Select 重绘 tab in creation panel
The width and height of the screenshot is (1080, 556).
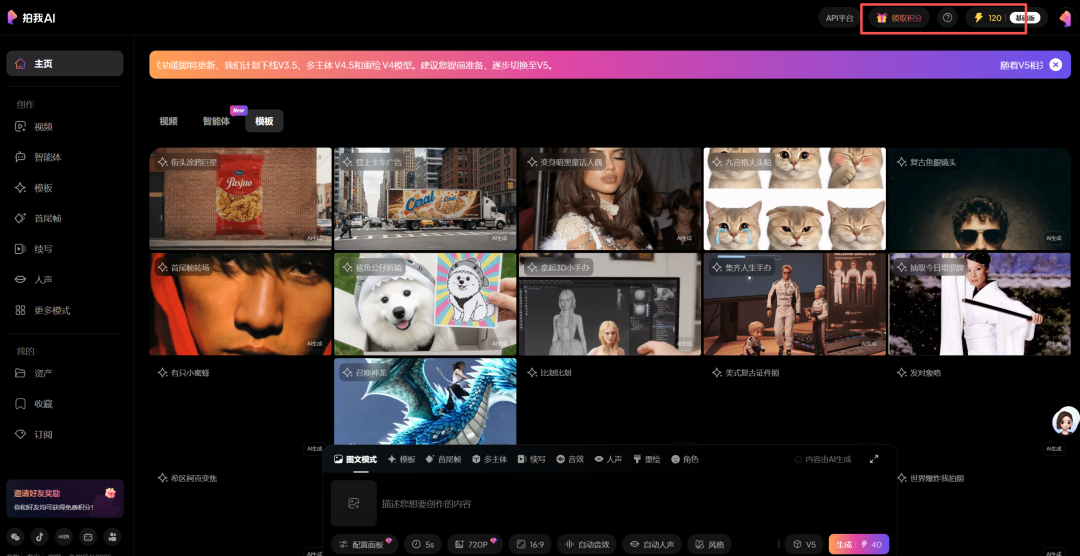pyautogui.click(x=647, y=459)
